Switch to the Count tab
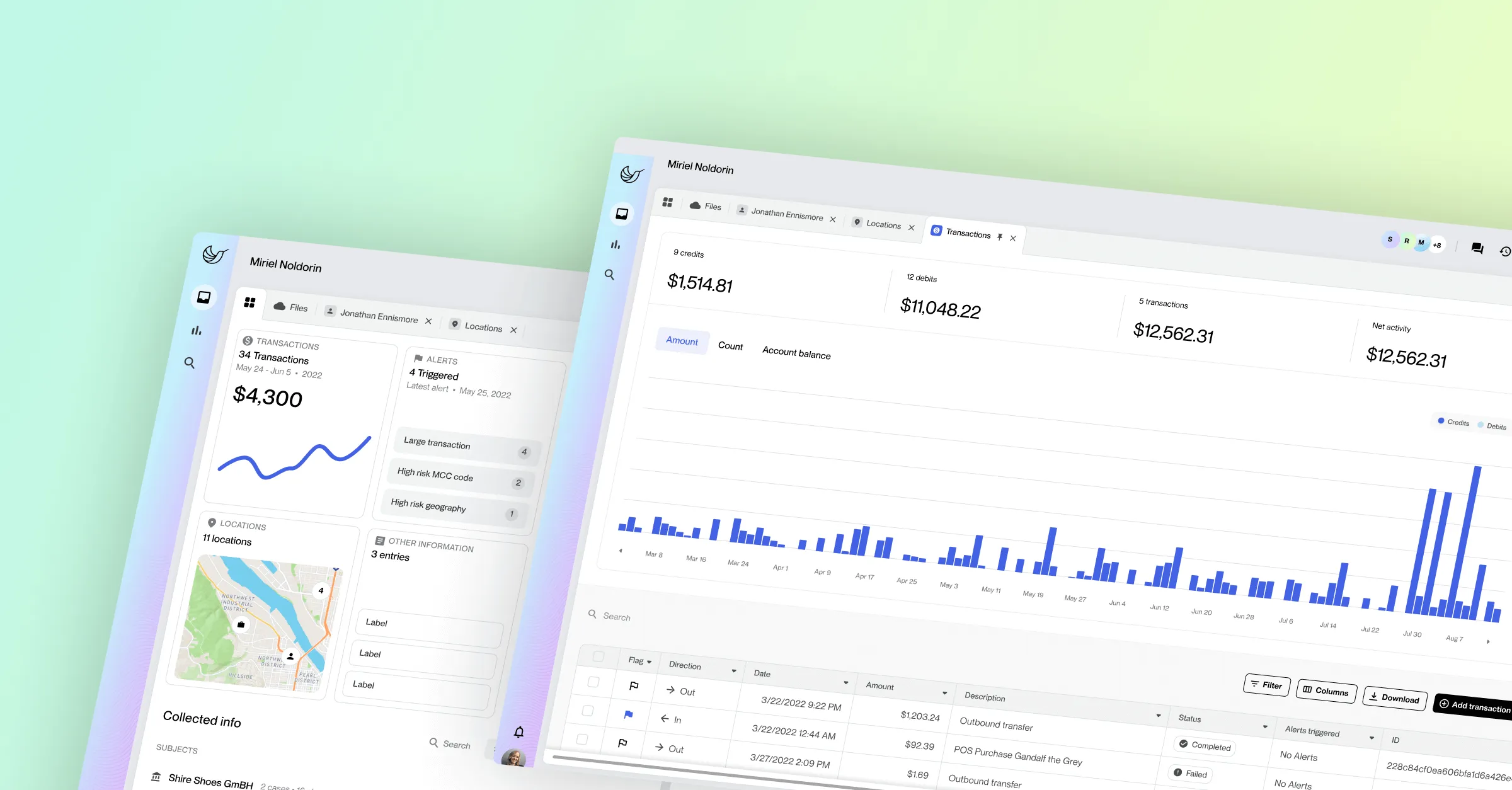The image size is (1512, 790). tap(730, 346)
